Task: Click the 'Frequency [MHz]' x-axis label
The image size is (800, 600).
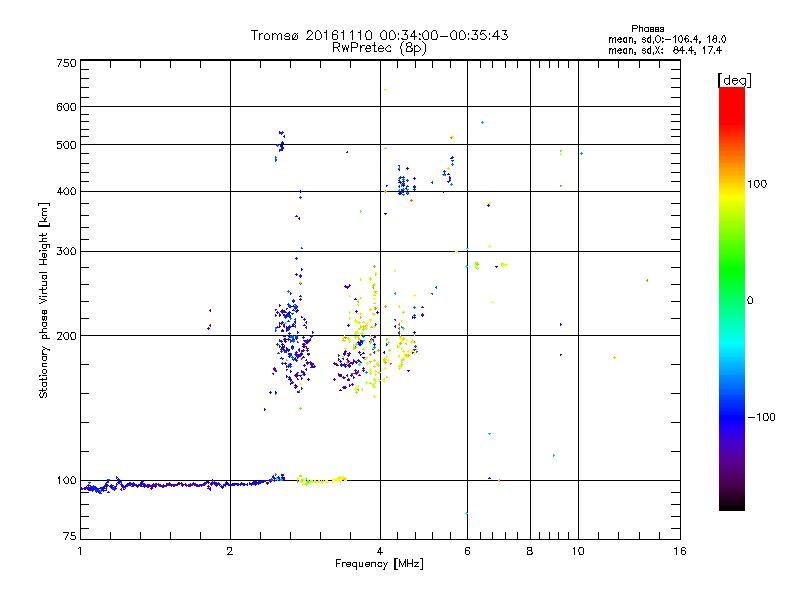Action: click(x=379, y=564)
